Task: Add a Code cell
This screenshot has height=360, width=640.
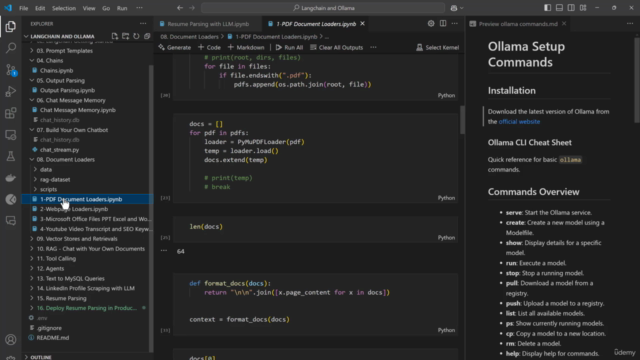Action: coord(209,47)
